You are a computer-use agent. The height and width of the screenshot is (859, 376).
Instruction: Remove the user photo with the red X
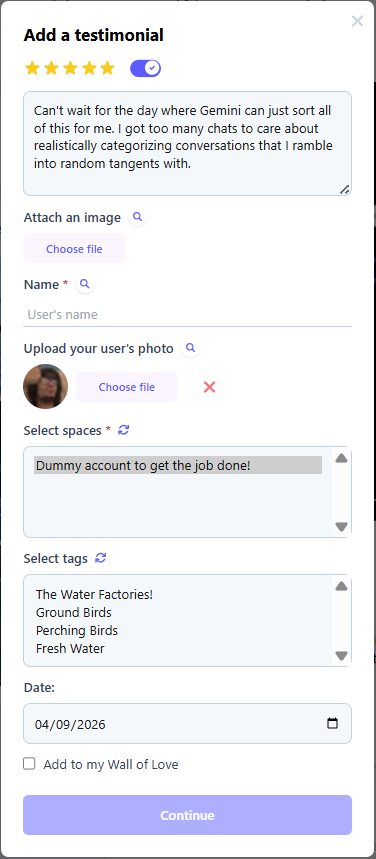pos(209,387)
